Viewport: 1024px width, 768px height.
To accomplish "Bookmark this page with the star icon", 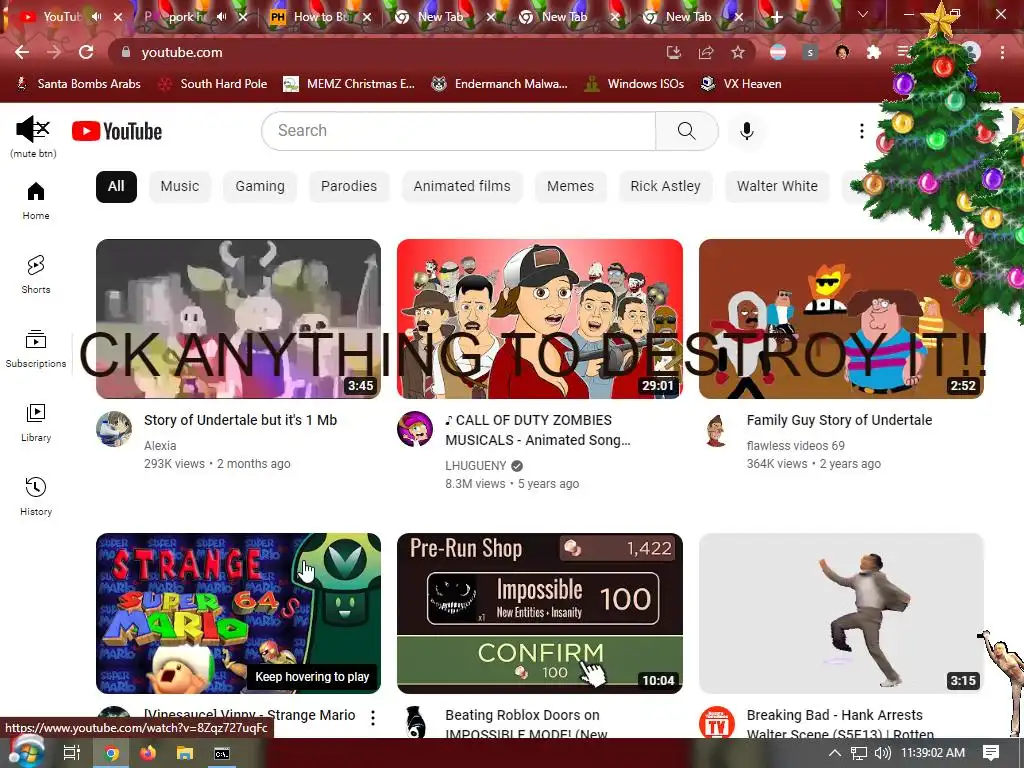I will click(738, 52).
